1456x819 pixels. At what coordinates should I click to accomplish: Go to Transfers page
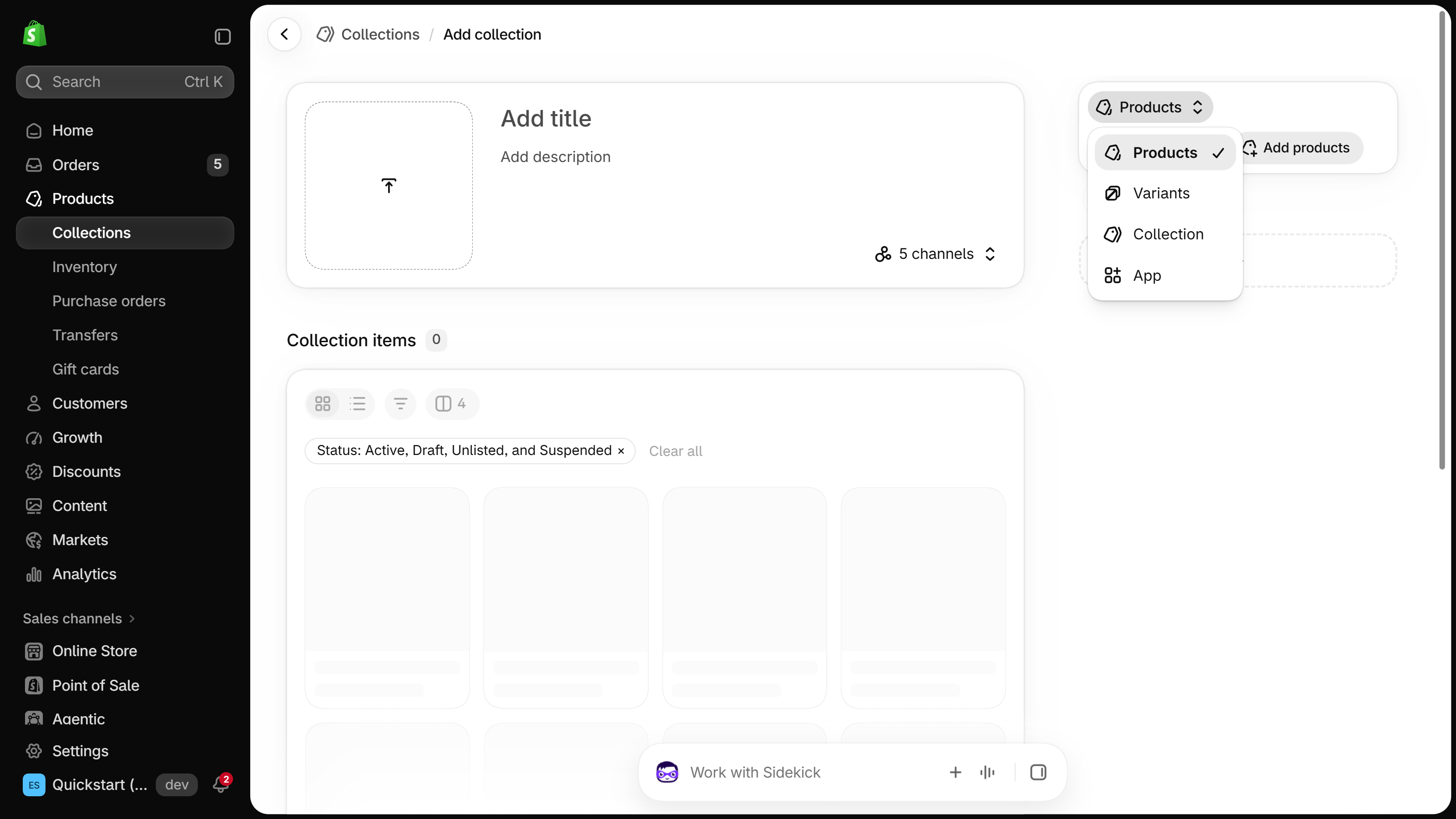[x=125, y=335]
